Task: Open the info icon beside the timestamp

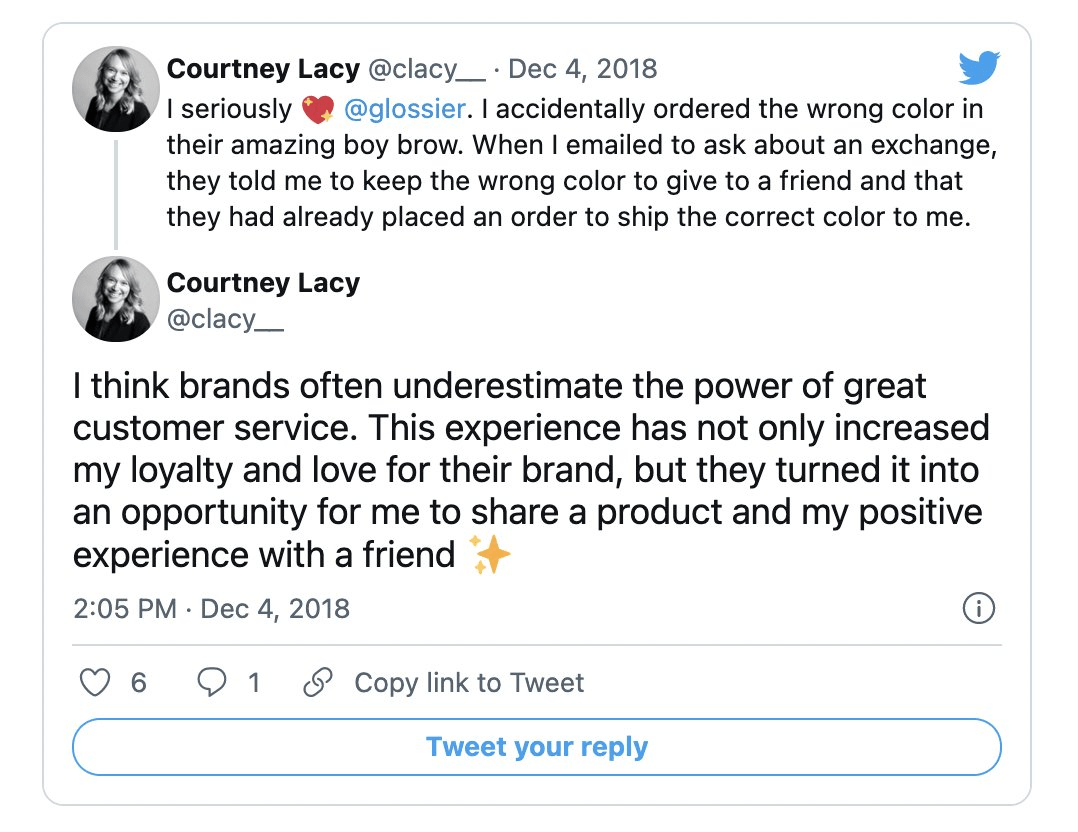Action: pyautogui.click(x=979, y=607)
